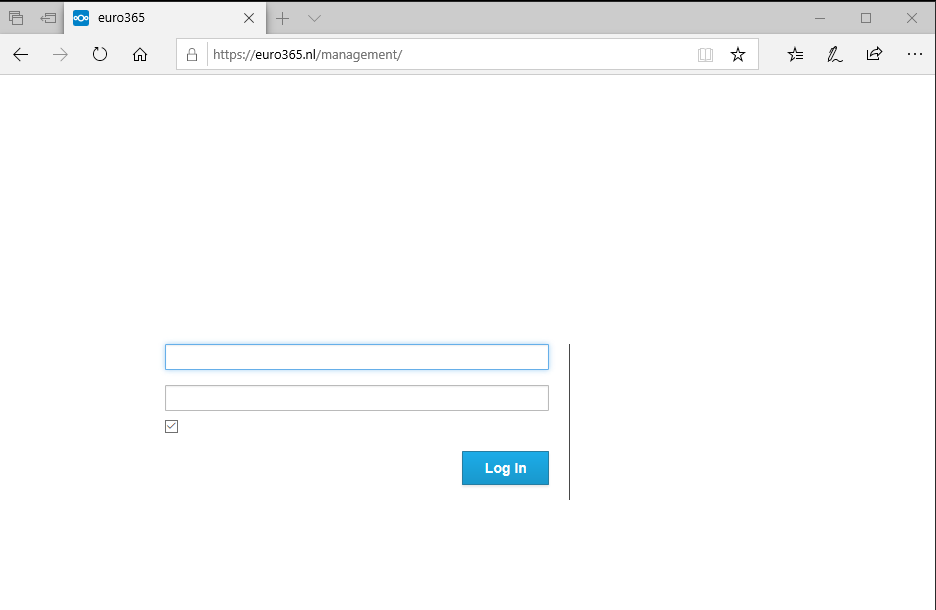Open the Settings and more ellipsis menu
Screen dimensions: 936x610
914,55
